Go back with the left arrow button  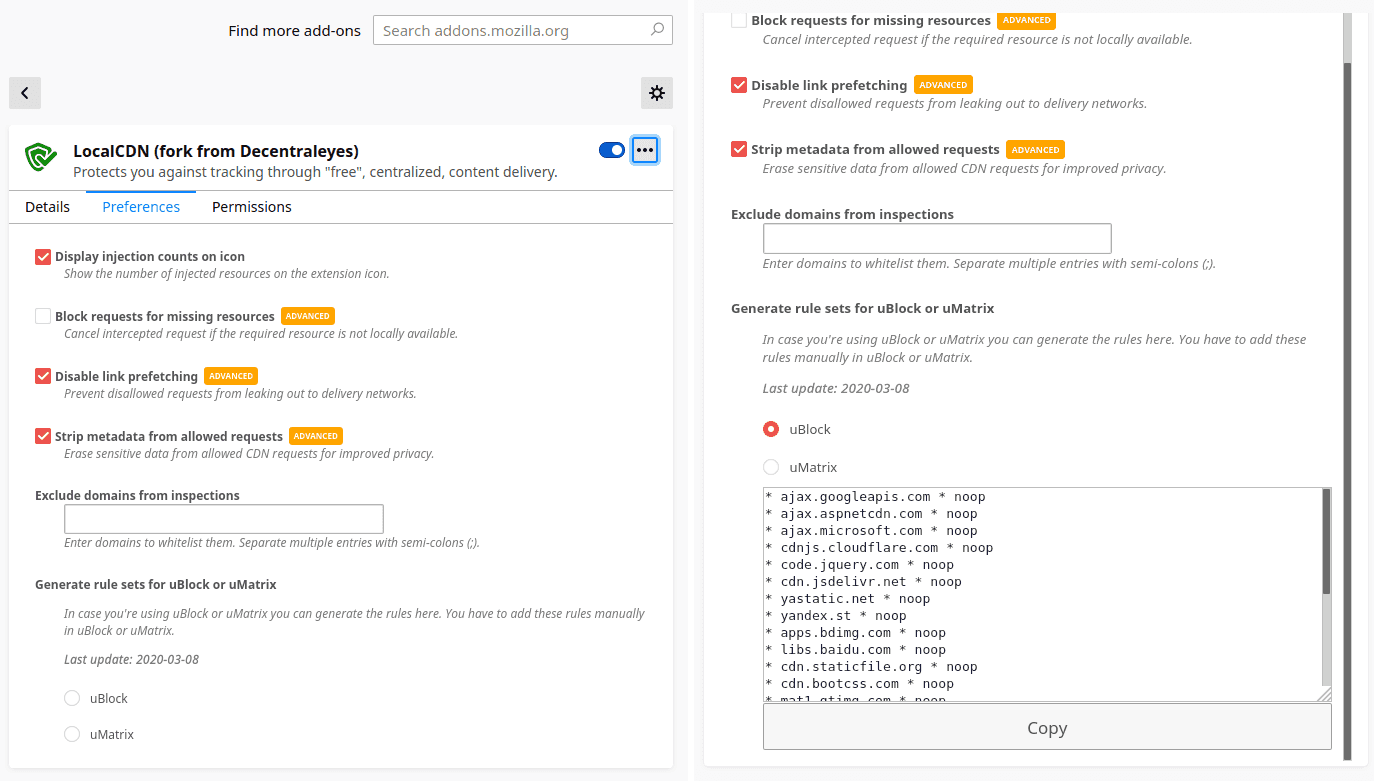25,93
